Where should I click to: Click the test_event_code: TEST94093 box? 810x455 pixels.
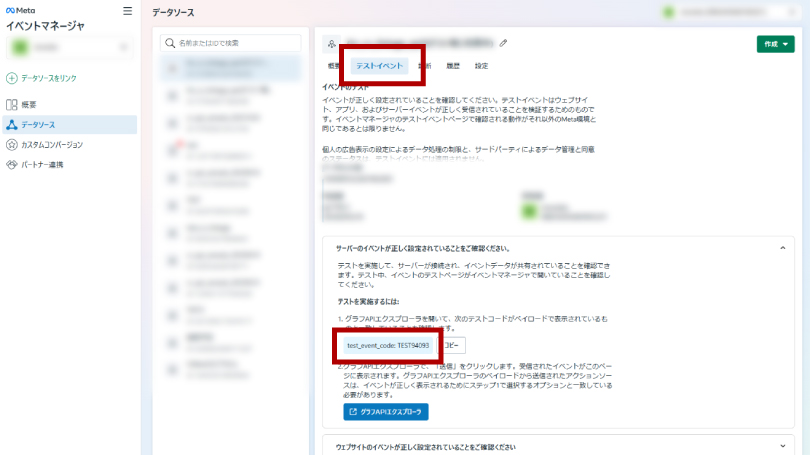[388, 345]
